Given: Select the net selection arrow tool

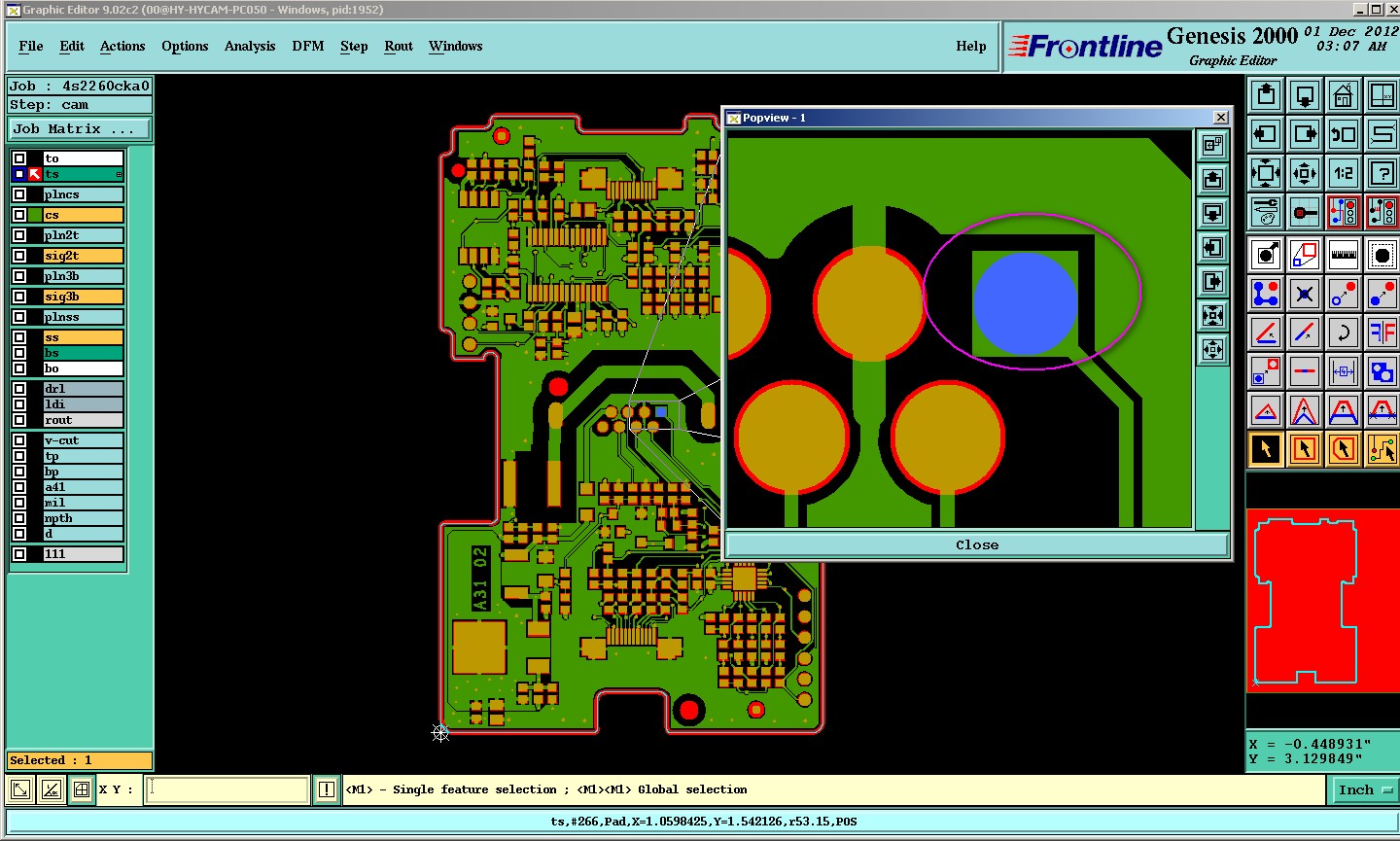Looking at the screenshot, I should pos(1382,449).
